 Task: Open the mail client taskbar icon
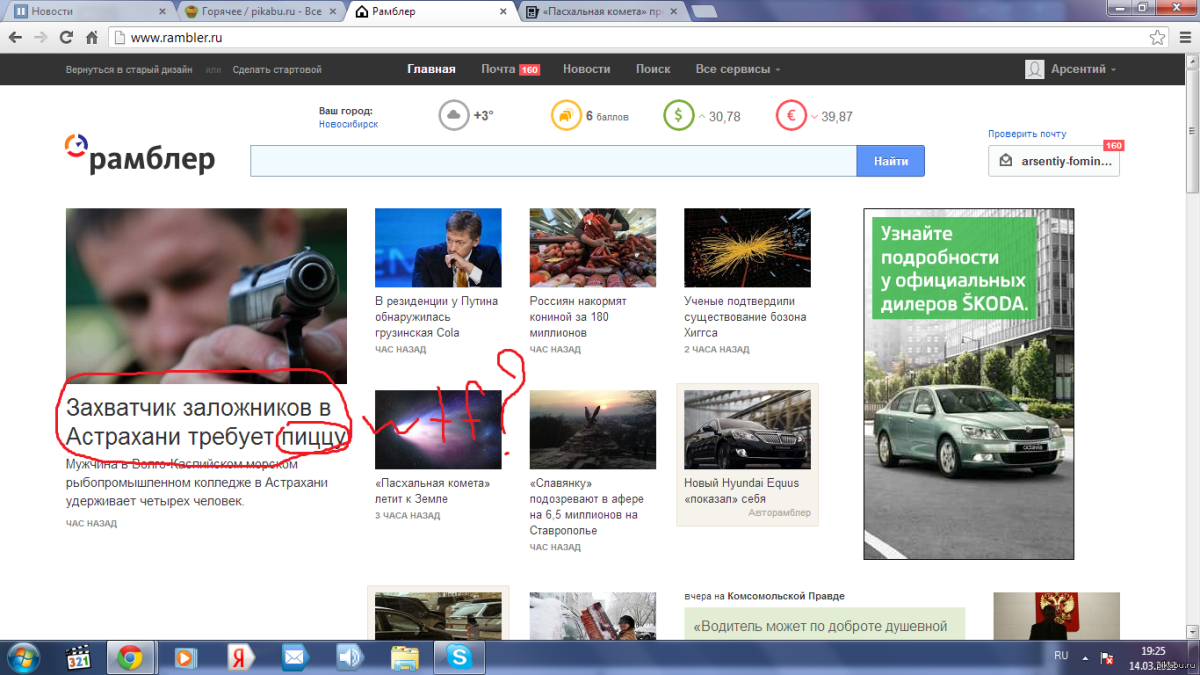293,657
